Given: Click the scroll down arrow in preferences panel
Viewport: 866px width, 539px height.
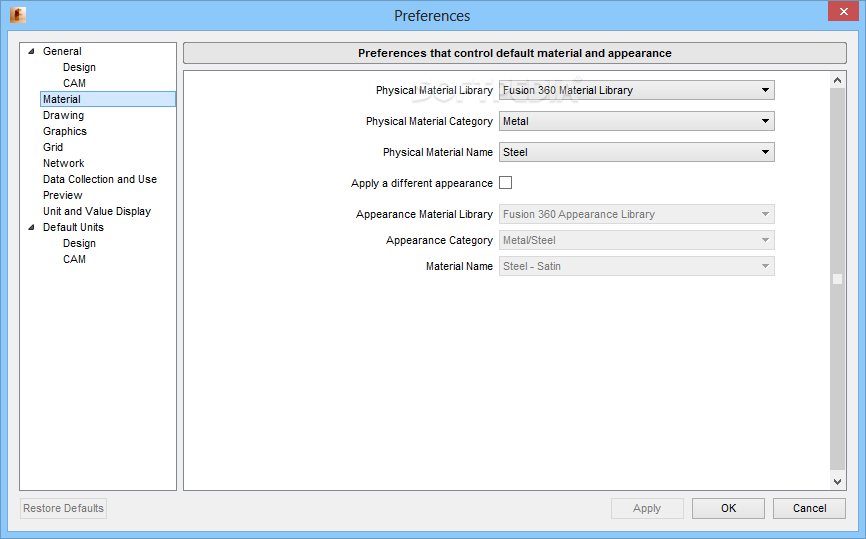Looking at the screenshot, I should [837, 482].
